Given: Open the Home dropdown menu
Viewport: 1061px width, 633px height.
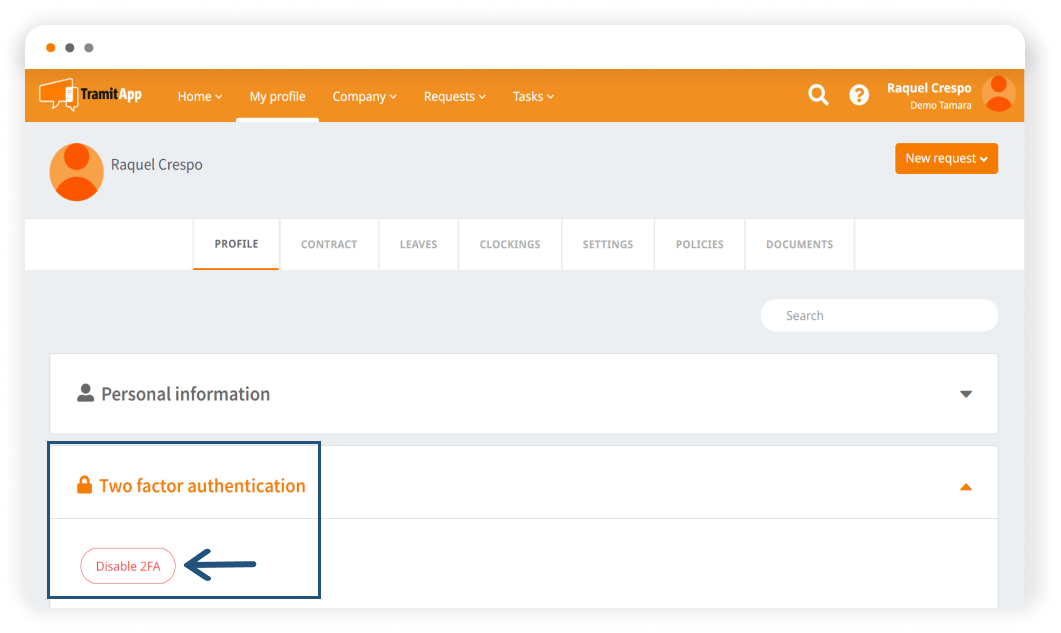Looking at the screenshot, I should pos(199,97).
